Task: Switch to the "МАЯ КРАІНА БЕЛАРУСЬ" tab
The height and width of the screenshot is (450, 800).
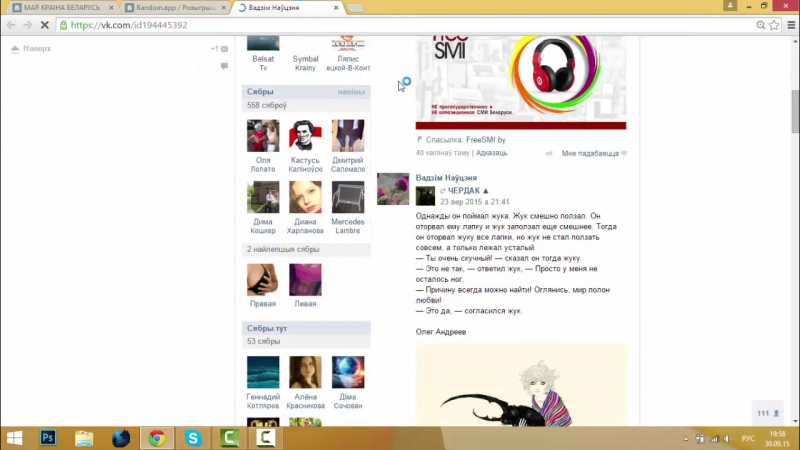Action: click(62, 7)
